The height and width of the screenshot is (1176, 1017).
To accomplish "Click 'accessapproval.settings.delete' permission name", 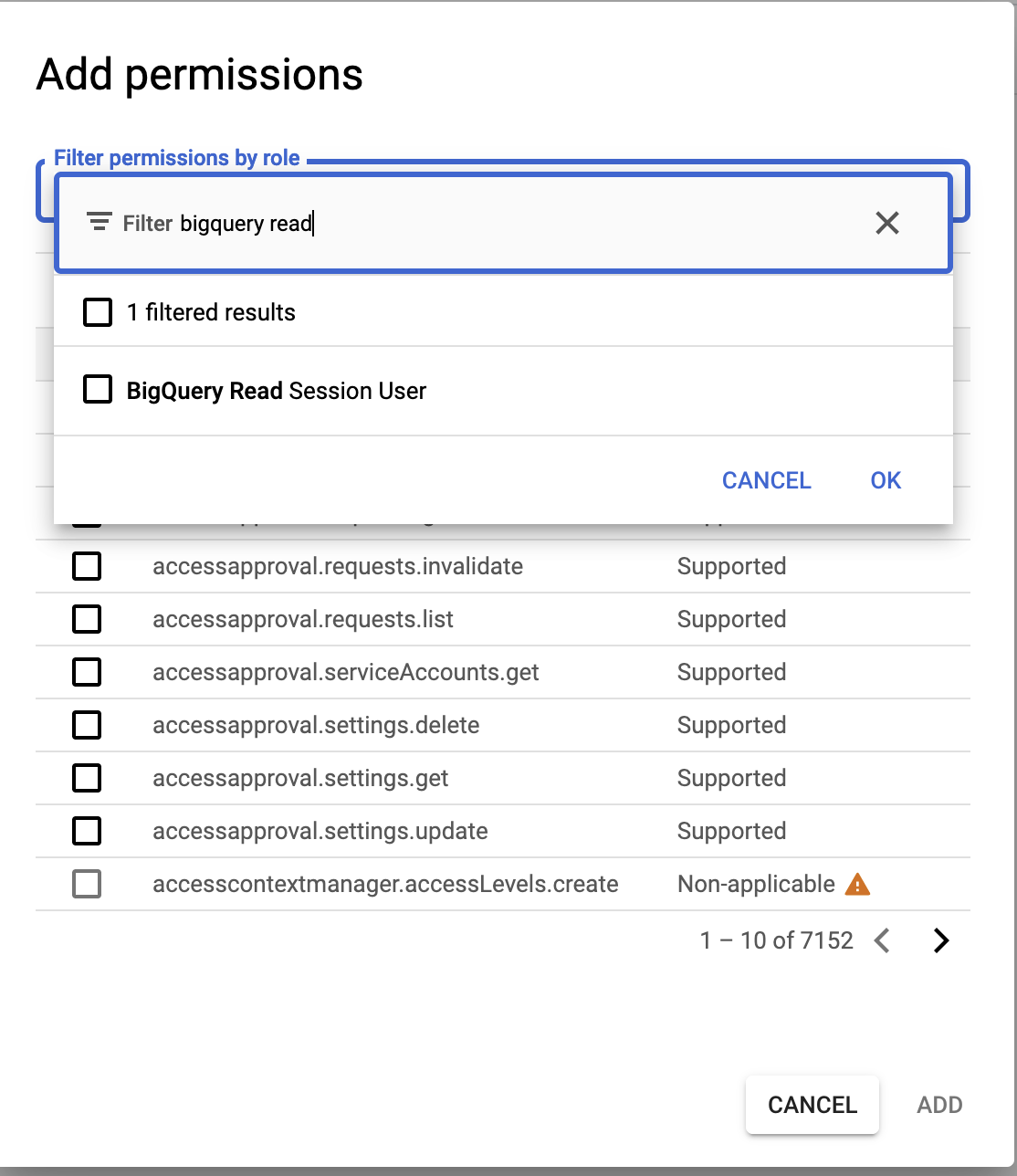I will [316, 725].
